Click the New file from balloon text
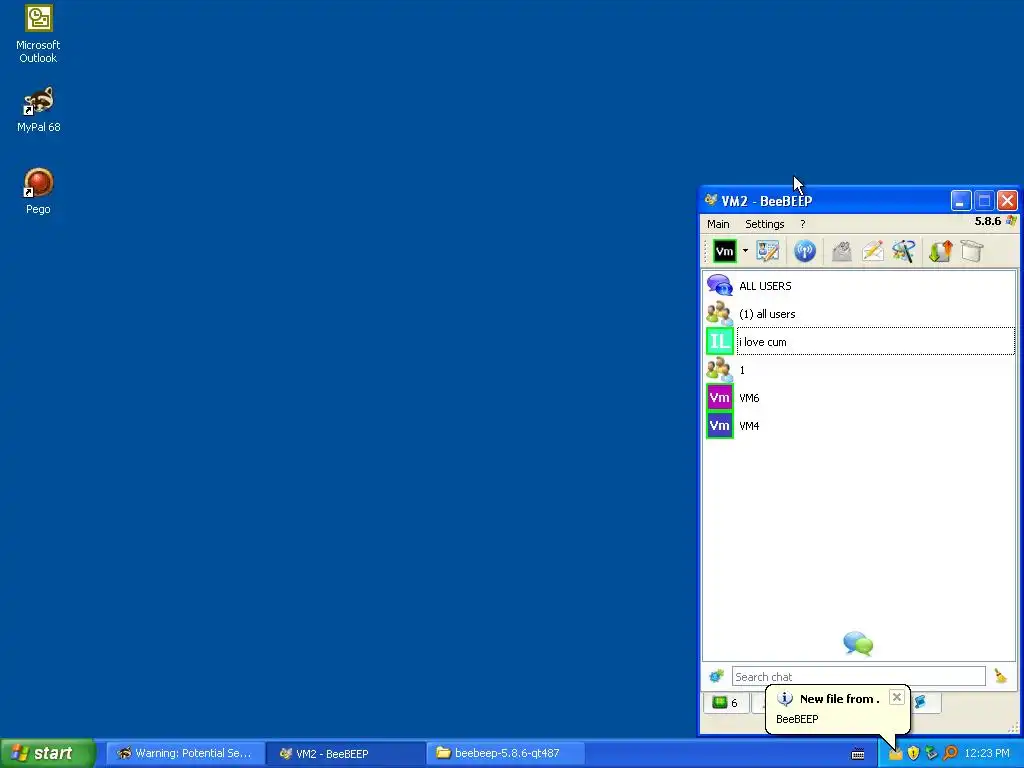This screenshot has height=768, width=1024. pos(839,699)
